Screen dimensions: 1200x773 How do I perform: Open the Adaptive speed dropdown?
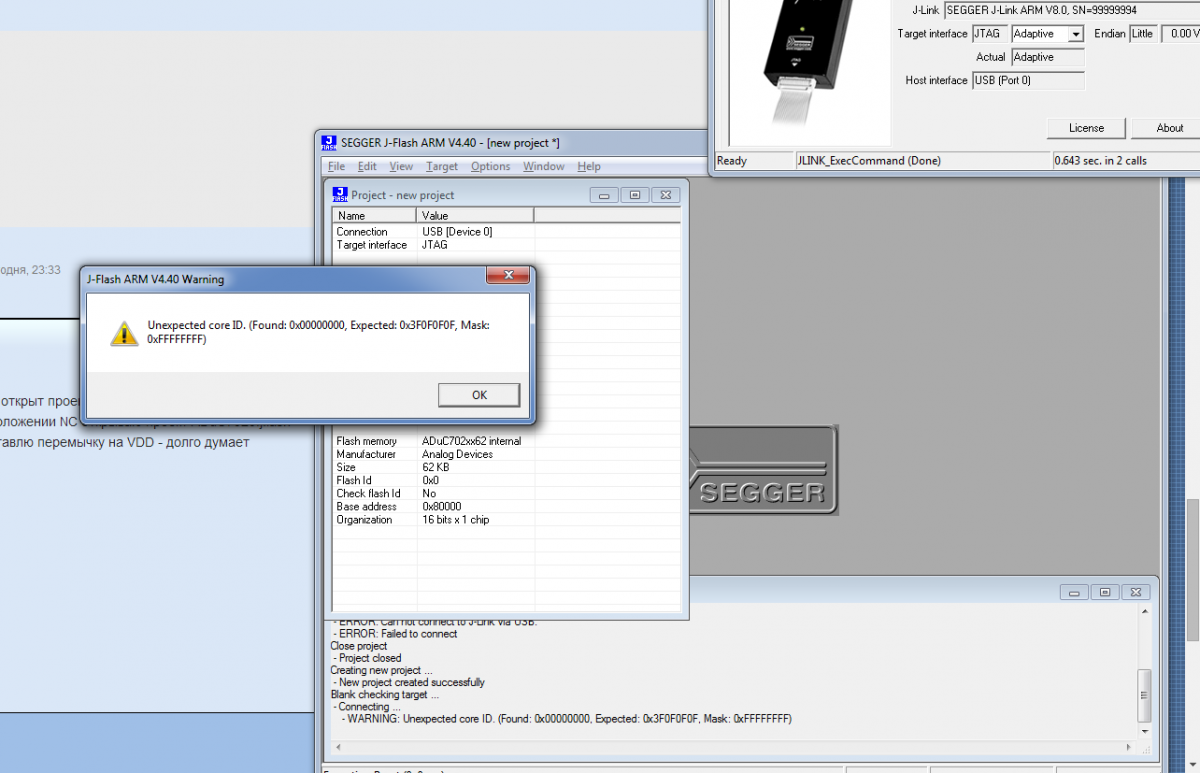(1075, 34)
